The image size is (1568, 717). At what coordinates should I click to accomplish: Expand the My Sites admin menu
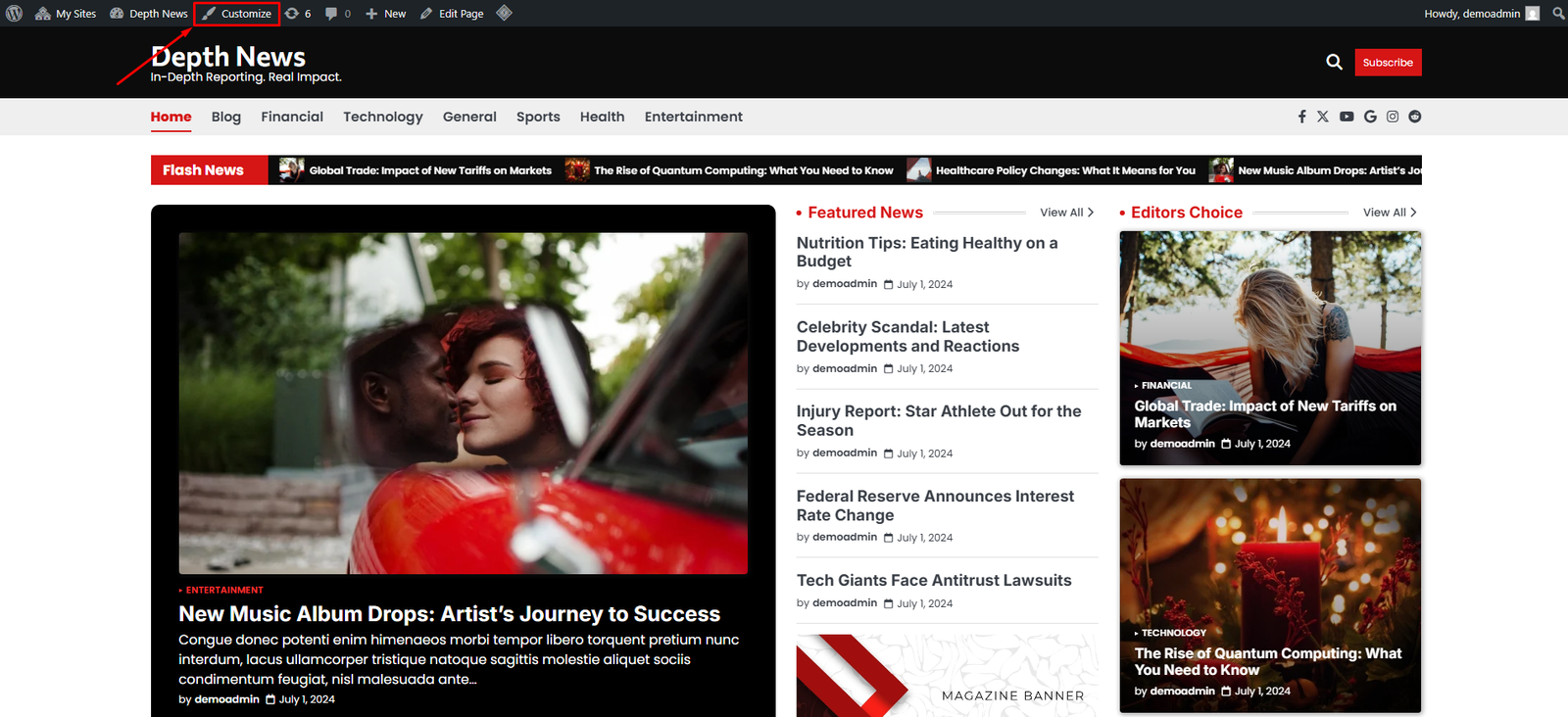coord(66,14)
